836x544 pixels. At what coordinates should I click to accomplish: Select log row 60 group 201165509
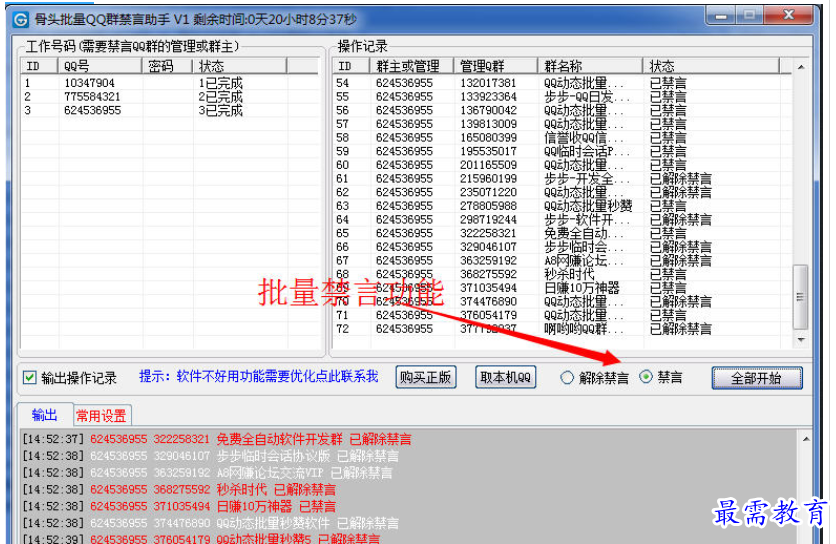click(562, 165)
